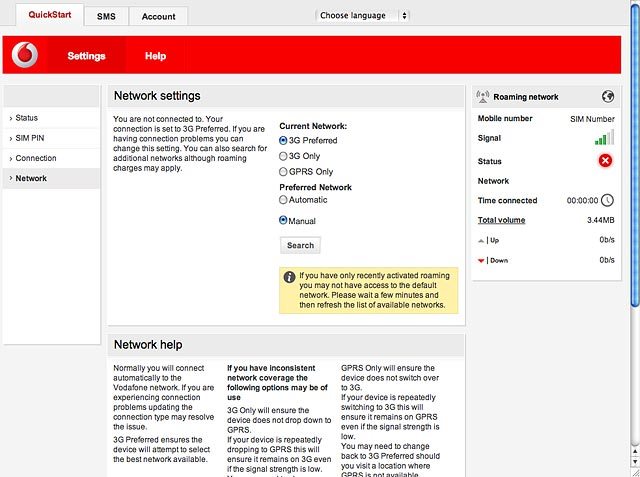Click the 00:00:00 time connected value

pyautogui.click(x=582, y=200)
